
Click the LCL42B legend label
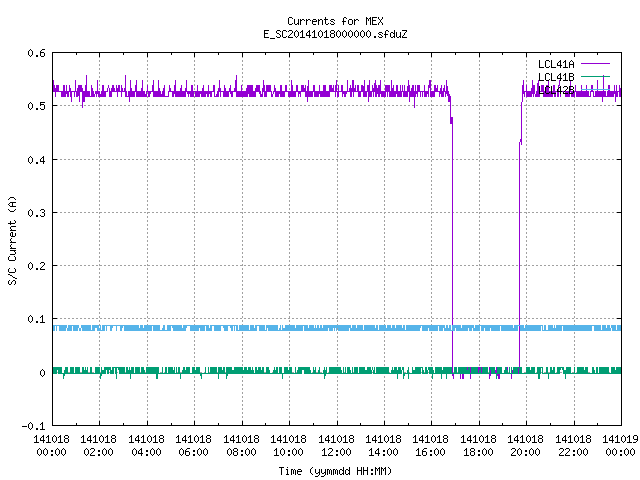[556, 90]
